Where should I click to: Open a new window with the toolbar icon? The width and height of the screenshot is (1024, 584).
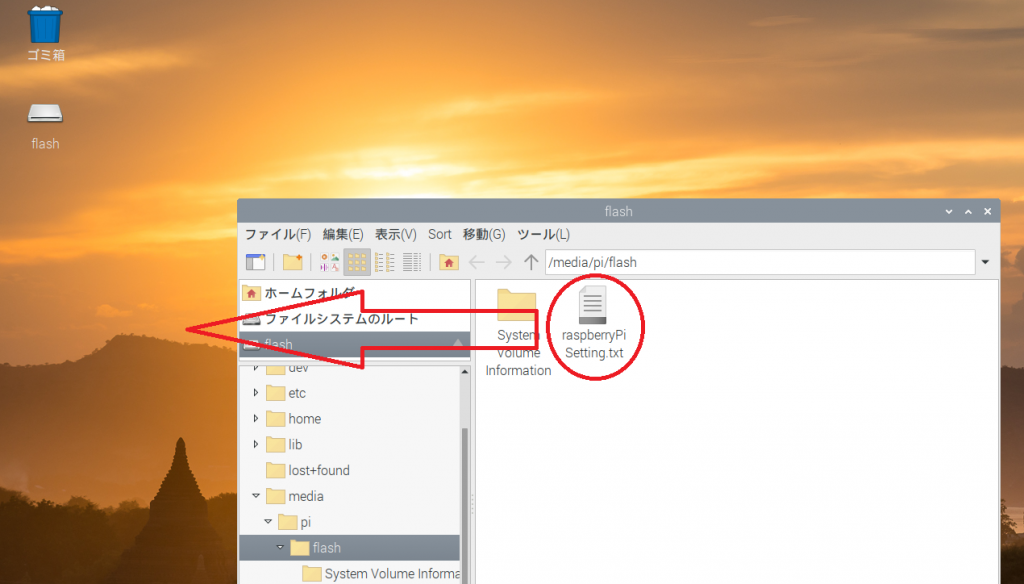click(x=256, y=262)
